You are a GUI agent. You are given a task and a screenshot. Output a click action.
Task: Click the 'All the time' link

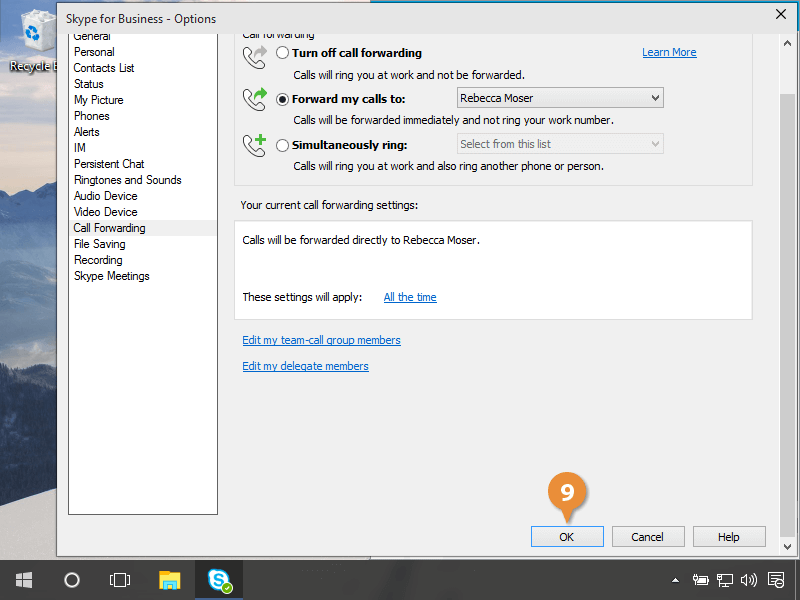click(410, 297)
